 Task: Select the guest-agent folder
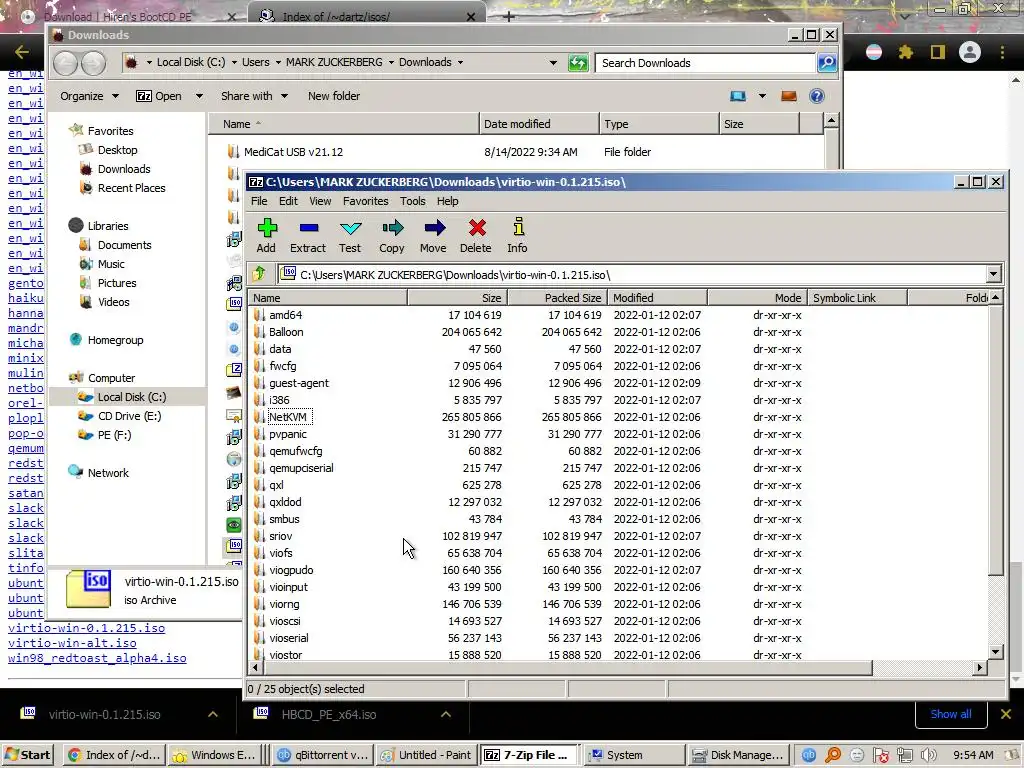tap(298, 383)
